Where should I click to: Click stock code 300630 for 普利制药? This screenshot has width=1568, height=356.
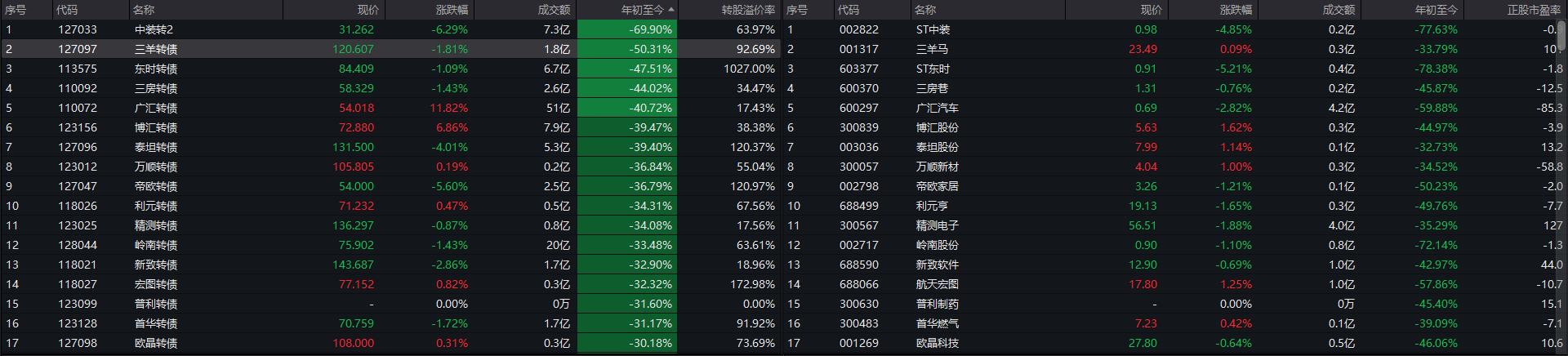tap(859, 304)
